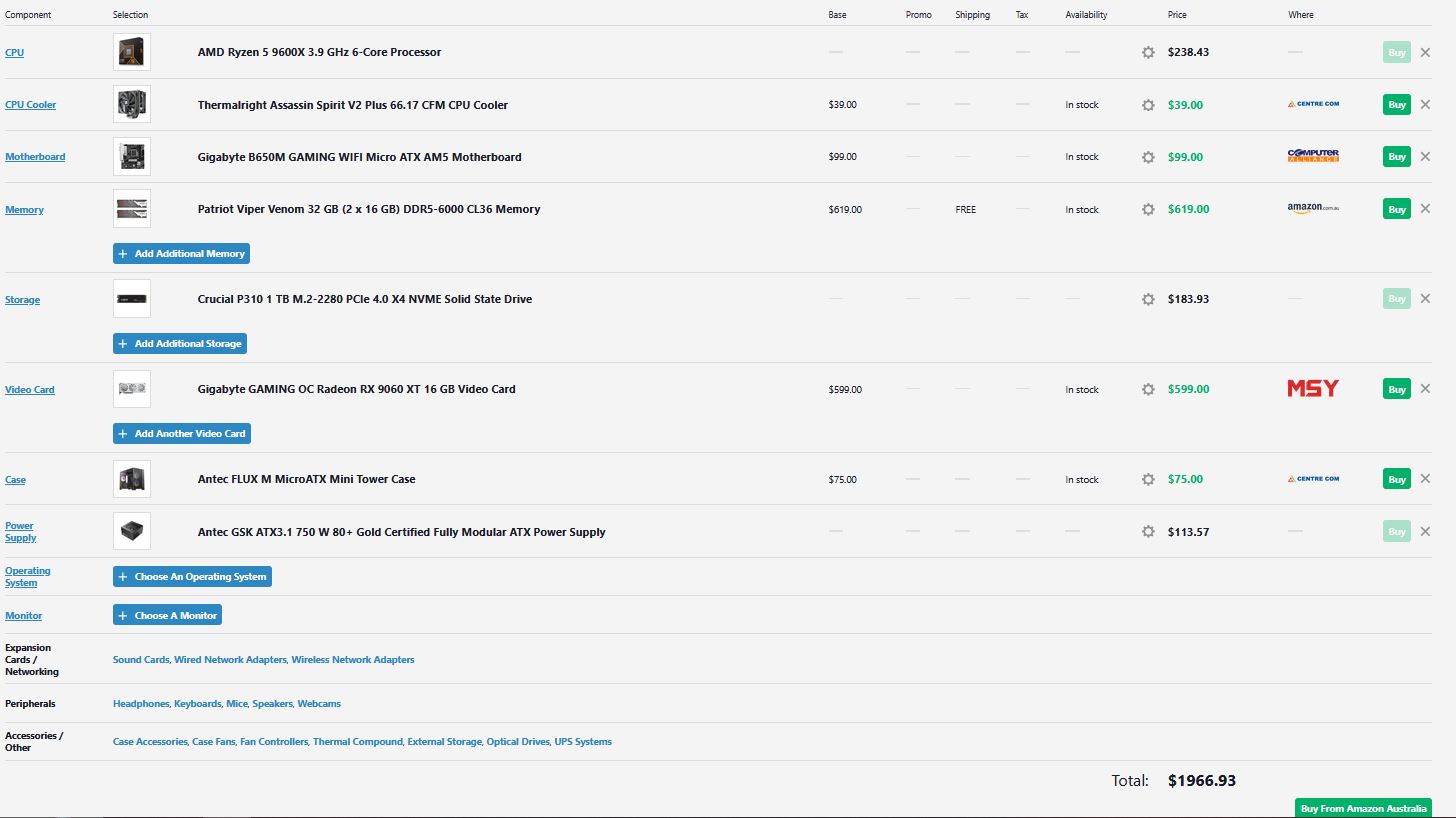1456x818 pixels.
Task: Buy the Gigabyte B650M motherboard
Action: [1397, 156]
